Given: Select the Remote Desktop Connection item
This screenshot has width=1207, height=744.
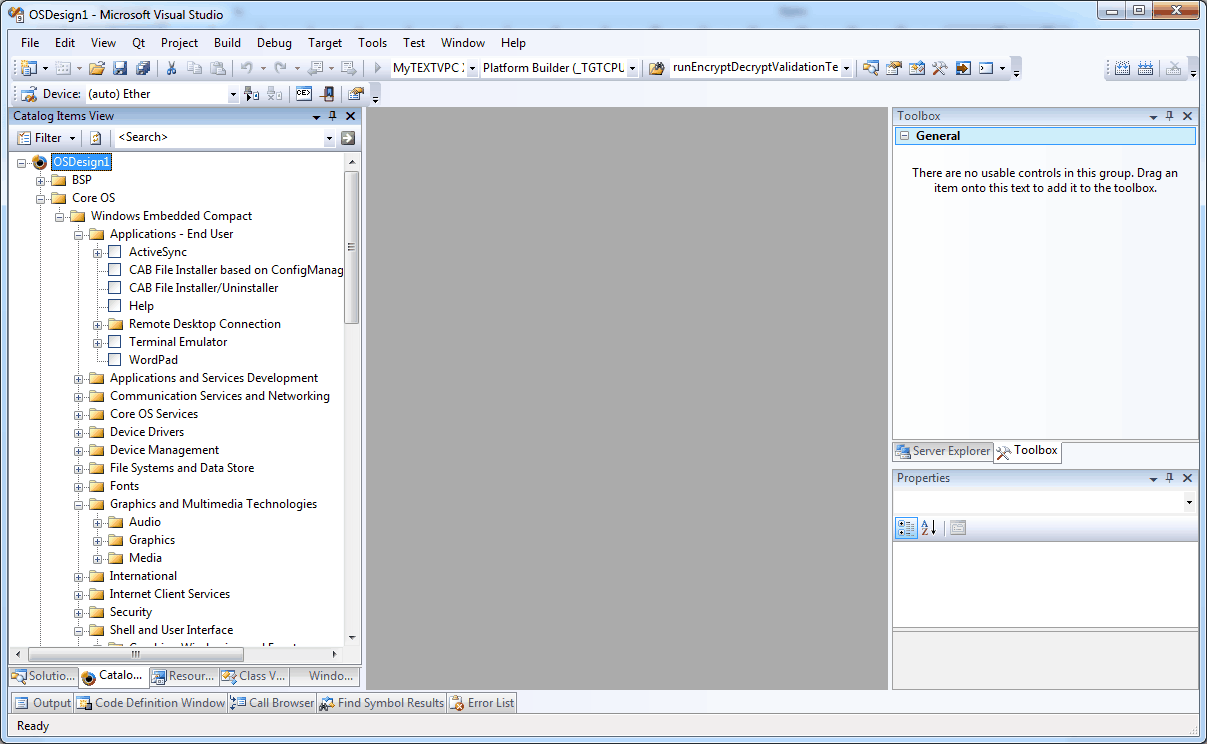Looking at the screenshot, I should [205, 324].
